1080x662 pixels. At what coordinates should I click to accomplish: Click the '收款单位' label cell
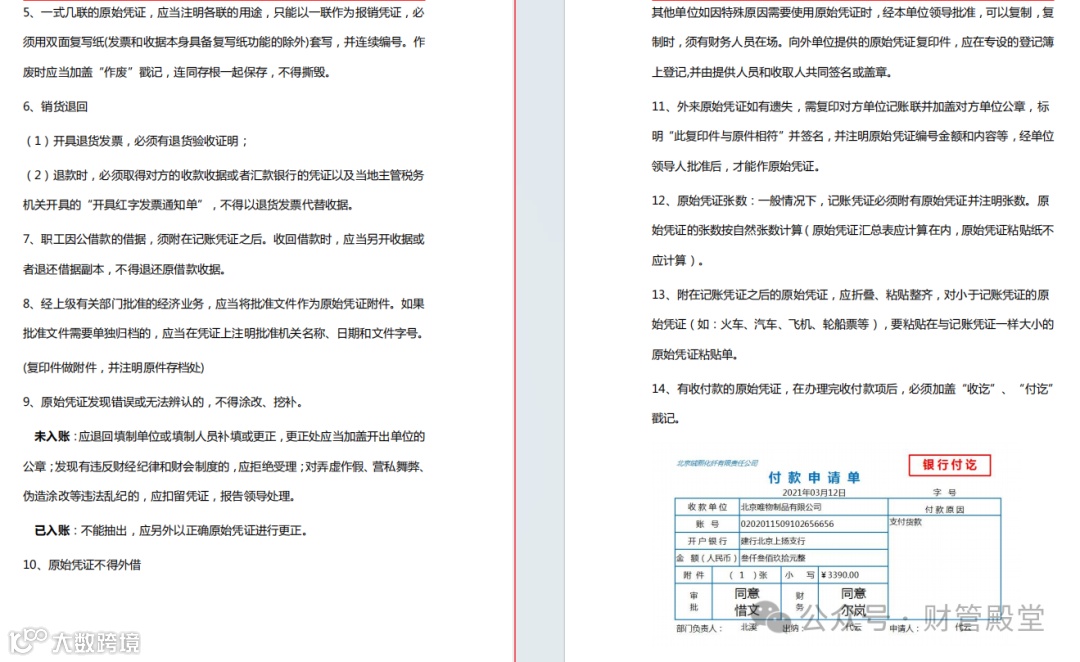pos(707,507)
